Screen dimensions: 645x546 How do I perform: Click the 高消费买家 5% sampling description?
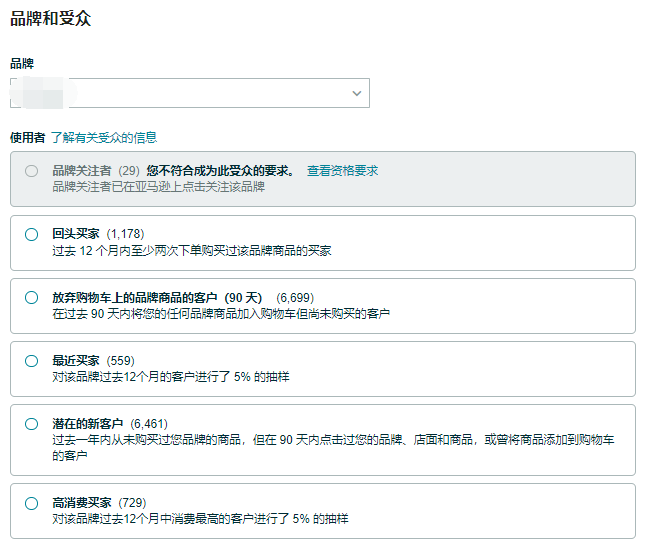tap(200, 519)
